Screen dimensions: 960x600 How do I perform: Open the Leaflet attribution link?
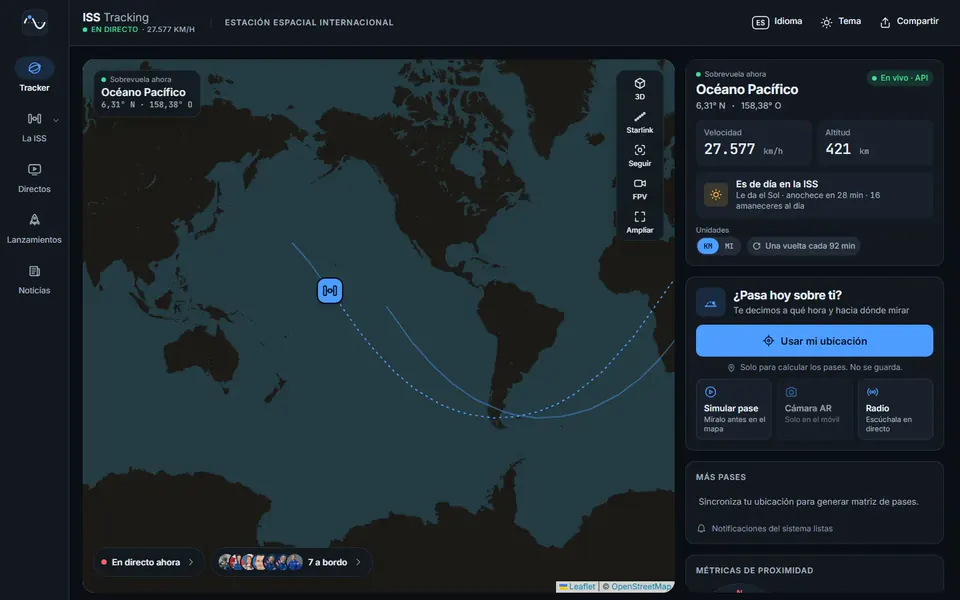[577, 587]
